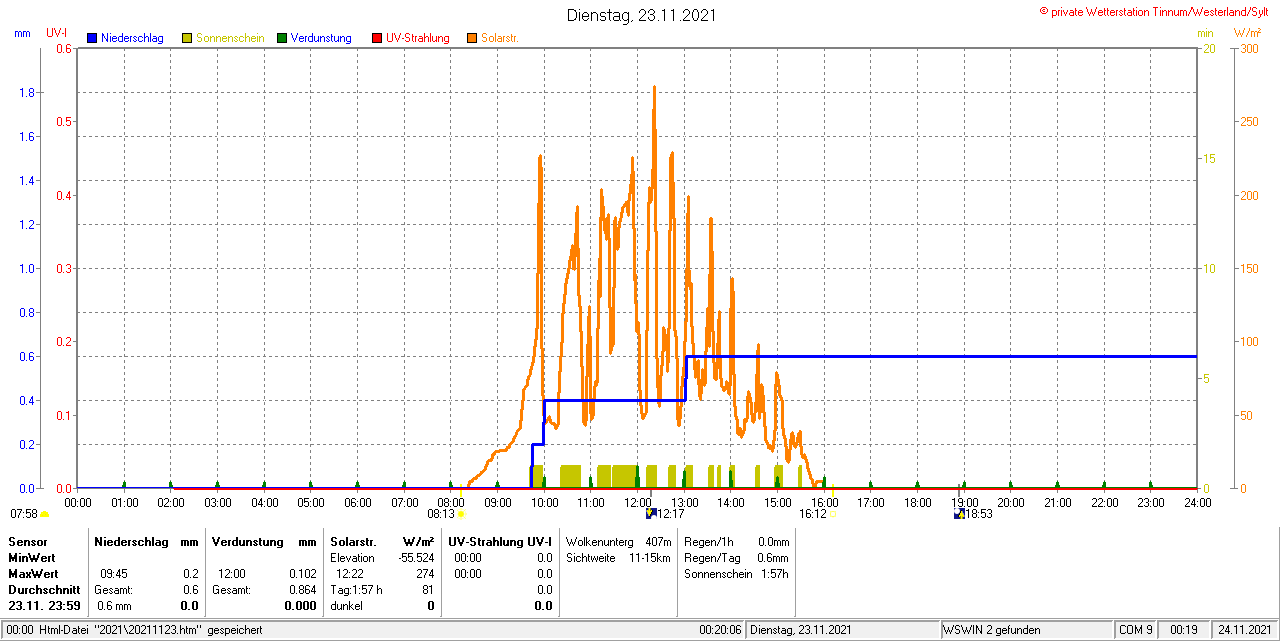
Task: Click the blue Niederschlag legend swatch
Action: point(92,38)
